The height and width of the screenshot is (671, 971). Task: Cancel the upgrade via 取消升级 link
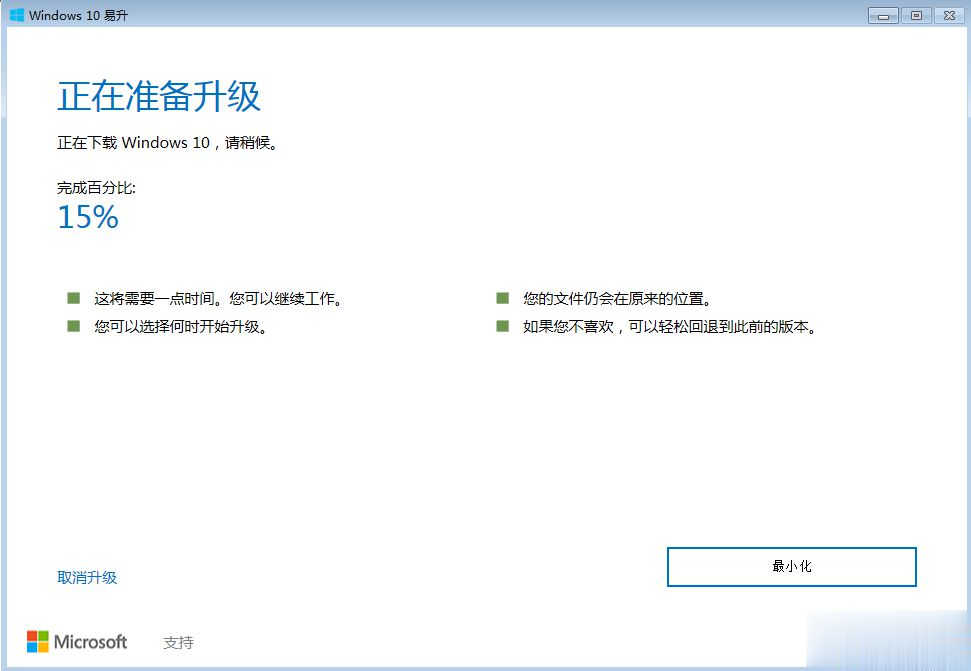point(87,578)
